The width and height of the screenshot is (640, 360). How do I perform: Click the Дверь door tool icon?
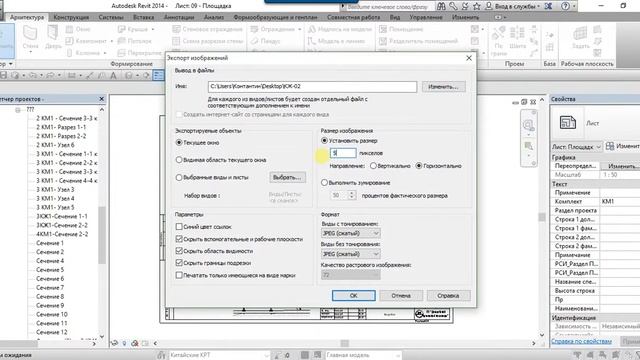tap(53, 33)
